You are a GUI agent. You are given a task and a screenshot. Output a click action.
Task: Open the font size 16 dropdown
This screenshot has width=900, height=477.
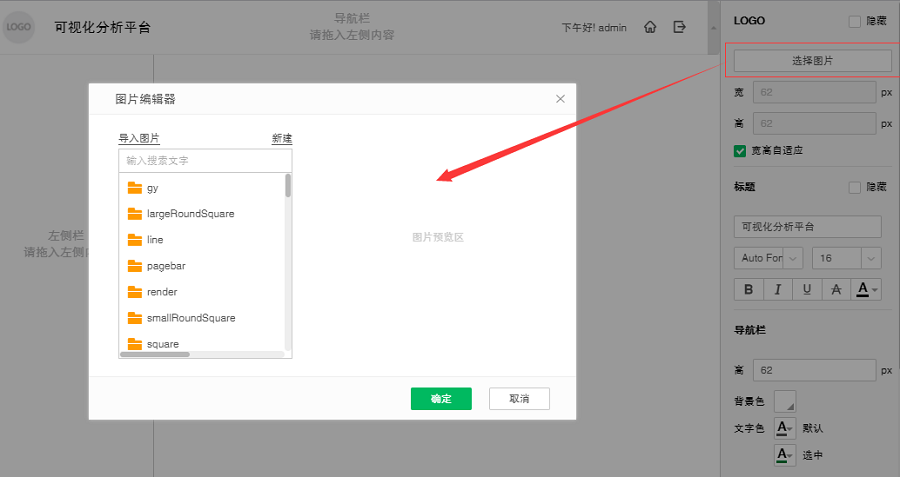[846, 258]
